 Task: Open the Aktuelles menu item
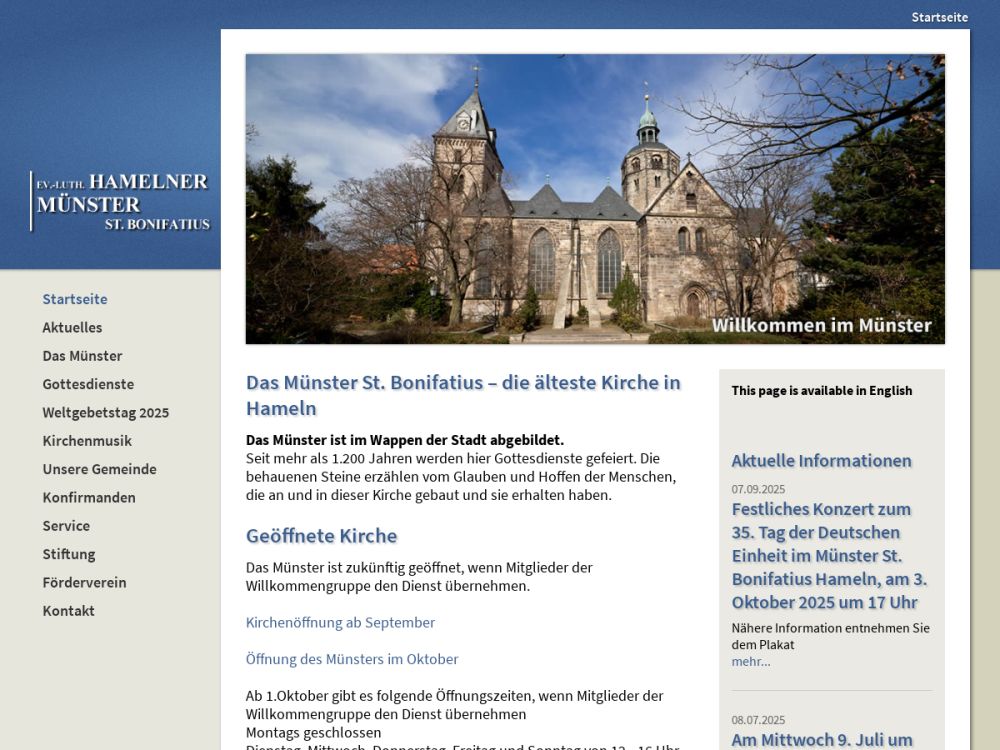(72, 327)
